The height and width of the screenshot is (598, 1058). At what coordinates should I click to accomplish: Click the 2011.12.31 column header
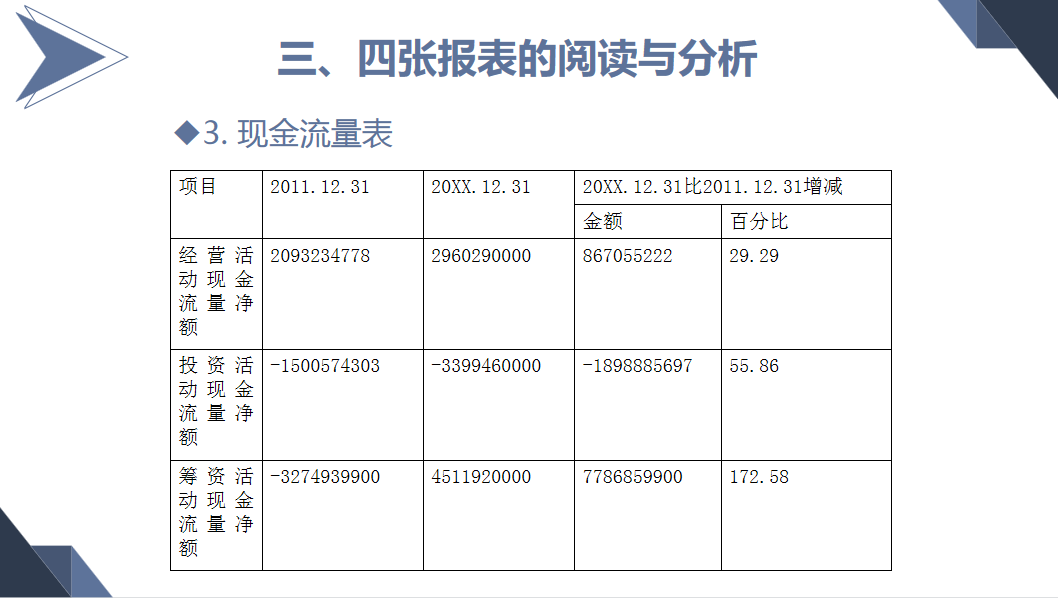click(x=312, y=185)
